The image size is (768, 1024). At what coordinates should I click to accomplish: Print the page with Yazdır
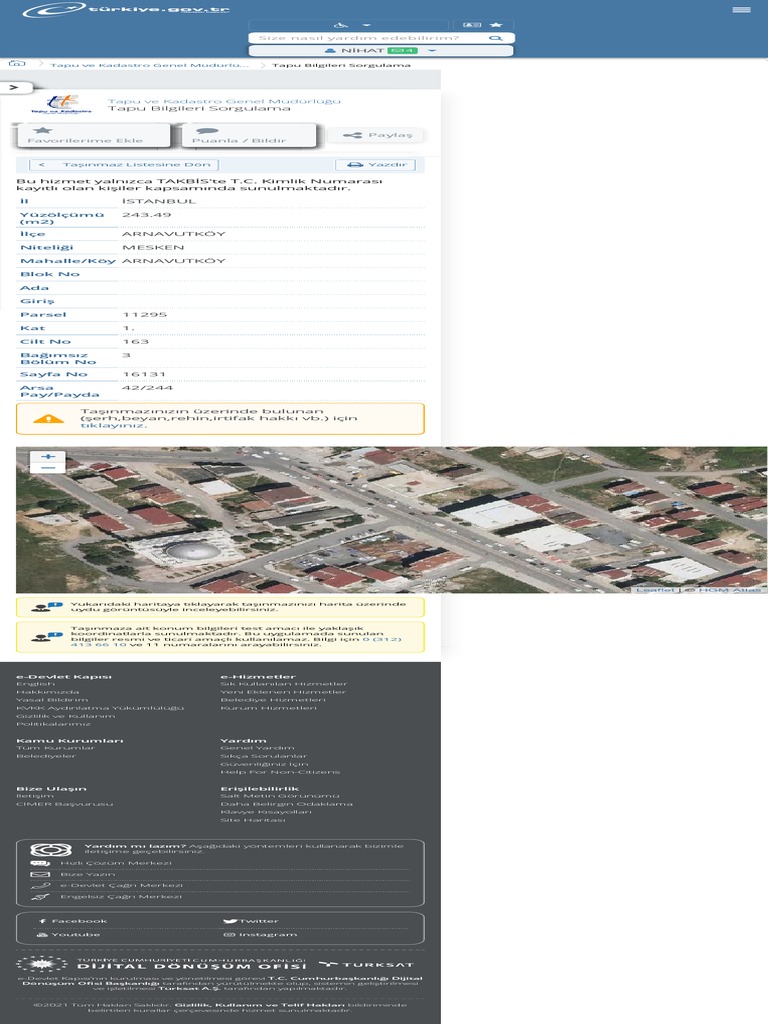pyautogui.click(x=376, y=165)
